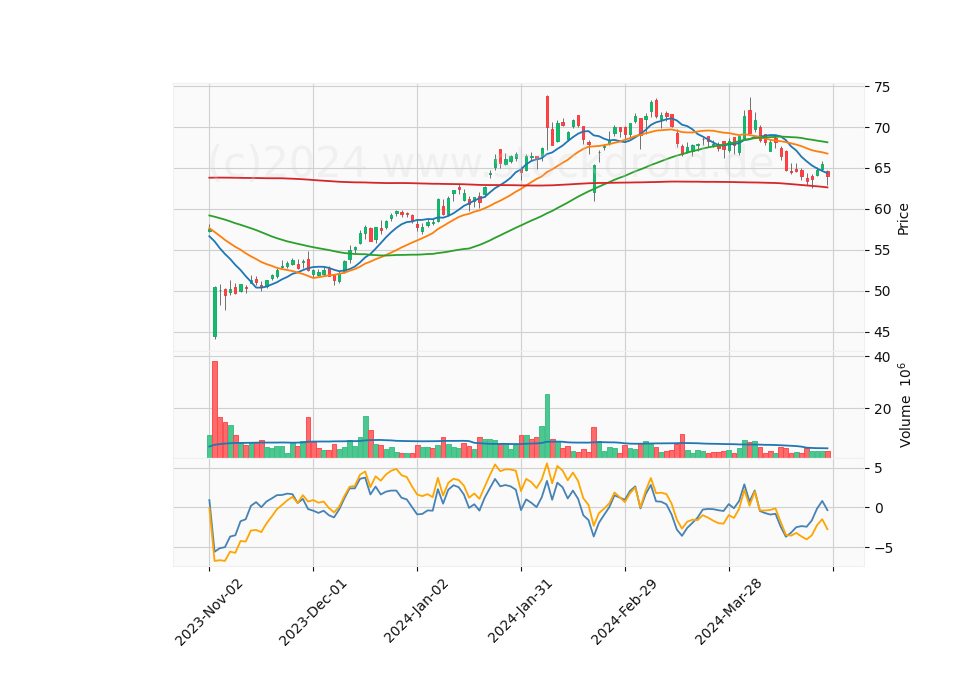Click the volume tick value 20
This screenshot has height=690, width=960.
[x=882, y=409]
